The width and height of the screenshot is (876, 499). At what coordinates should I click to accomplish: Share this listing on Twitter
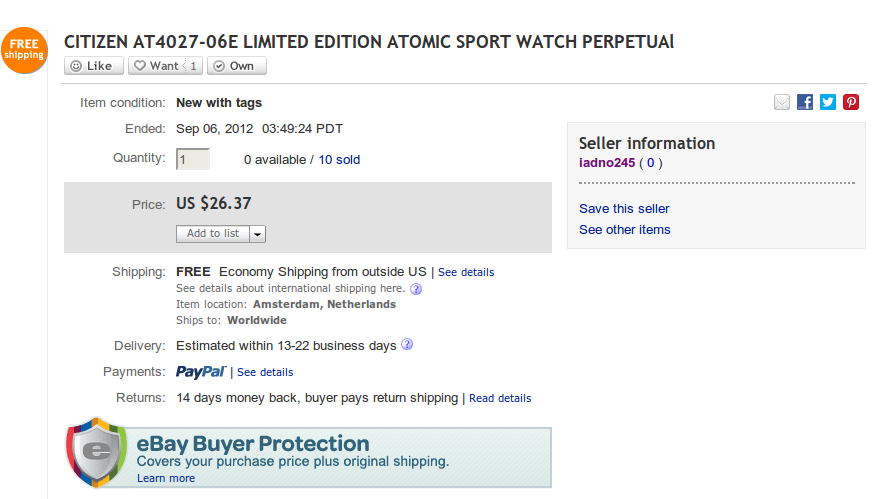pyautogui.click(x=828, y=102)
